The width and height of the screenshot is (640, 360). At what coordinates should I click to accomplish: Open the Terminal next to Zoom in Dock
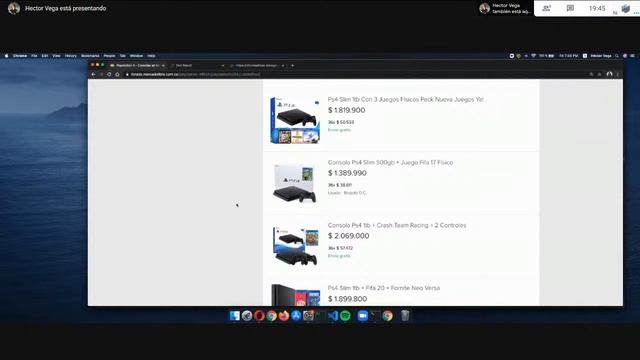[375, 316]
